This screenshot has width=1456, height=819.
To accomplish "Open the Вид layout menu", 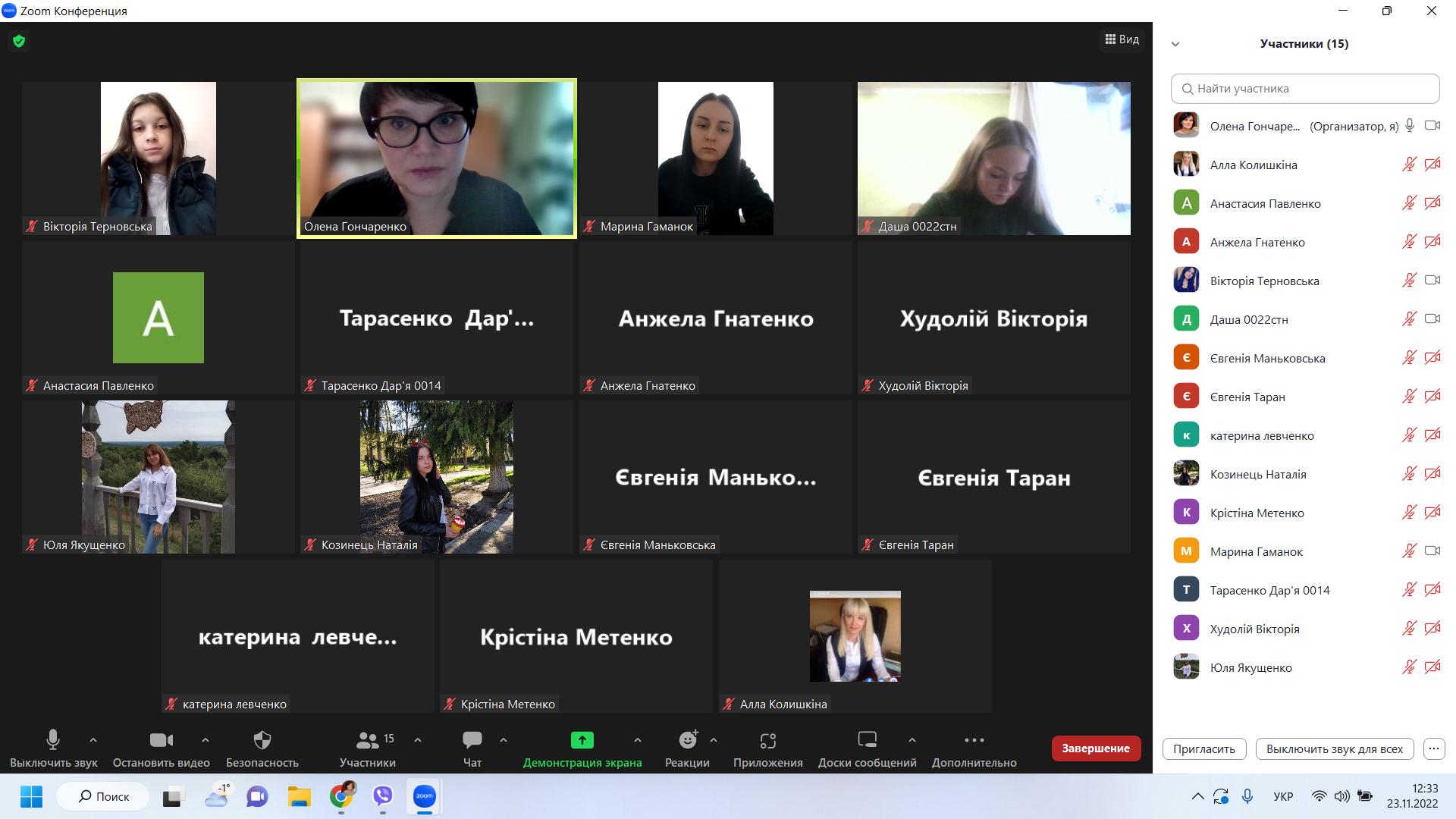I will coord(1122,39).
